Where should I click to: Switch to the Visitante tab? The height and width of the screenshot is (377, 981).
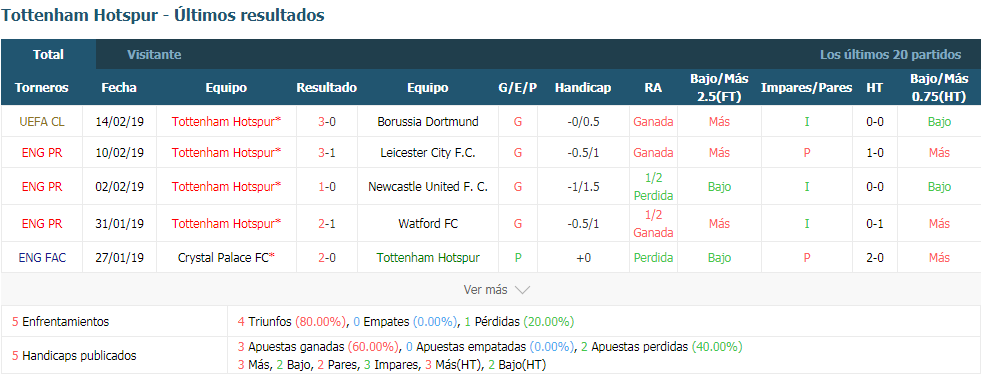tap(154, 54)
